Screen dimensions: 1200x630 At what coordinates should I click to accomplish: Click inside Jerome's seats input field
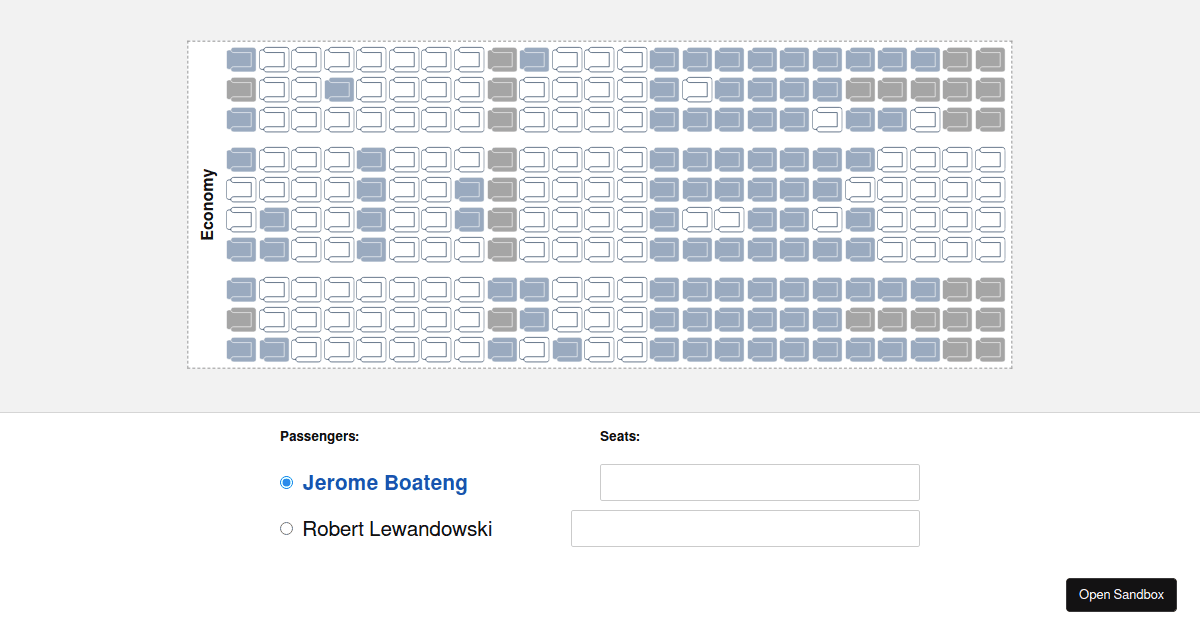click(x=759, y=482)
